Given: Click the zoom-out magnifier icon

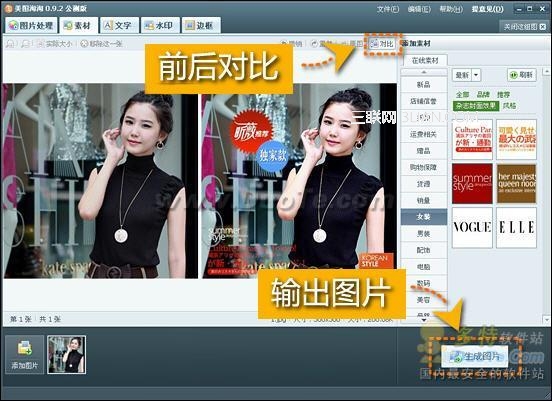Looking at the screenshot, I should [x=25, y=44].
